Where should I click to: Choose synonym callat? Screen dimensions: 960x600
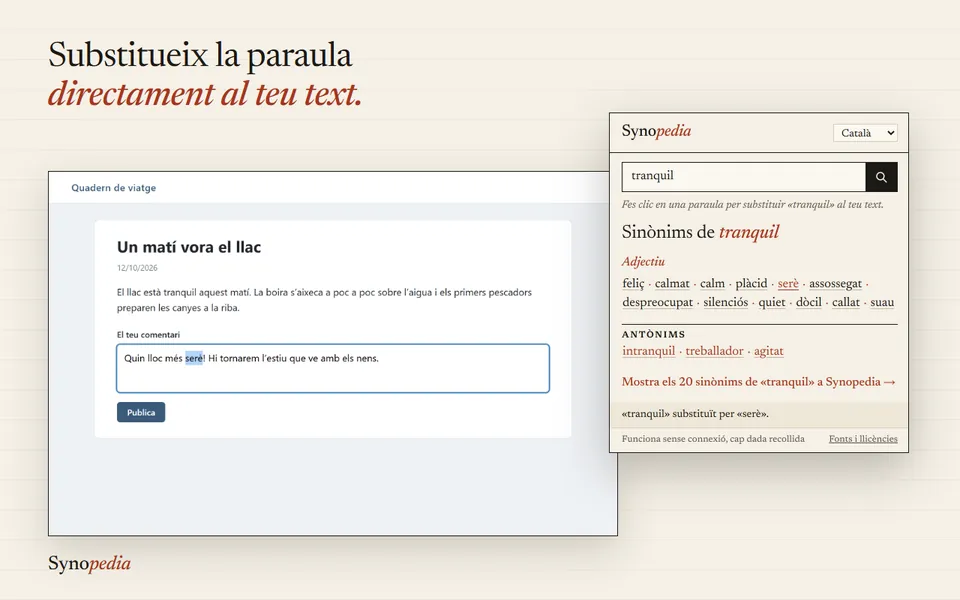(x=846, y=302)
